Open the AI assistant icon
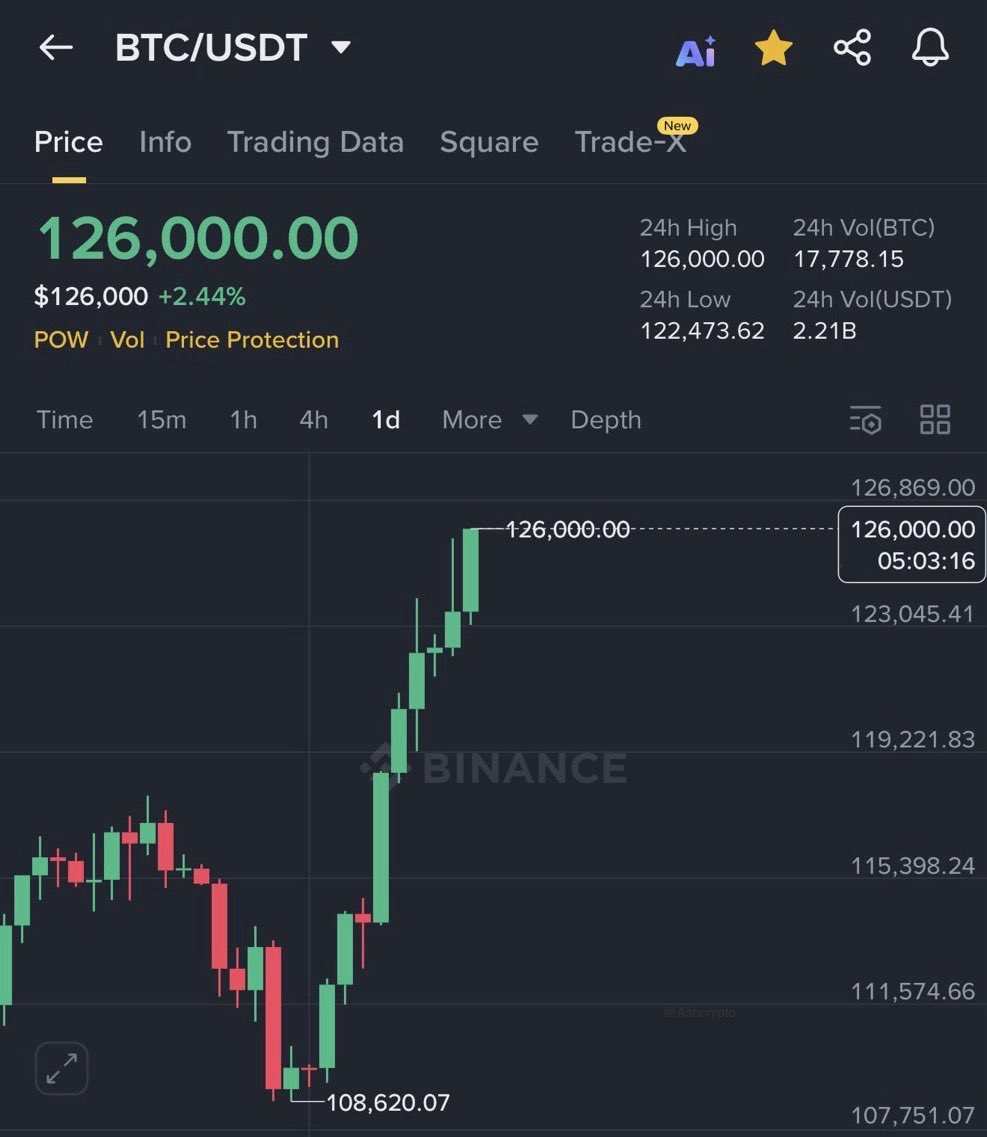This screenshot has height=1137, width=987. coord(696,51)
